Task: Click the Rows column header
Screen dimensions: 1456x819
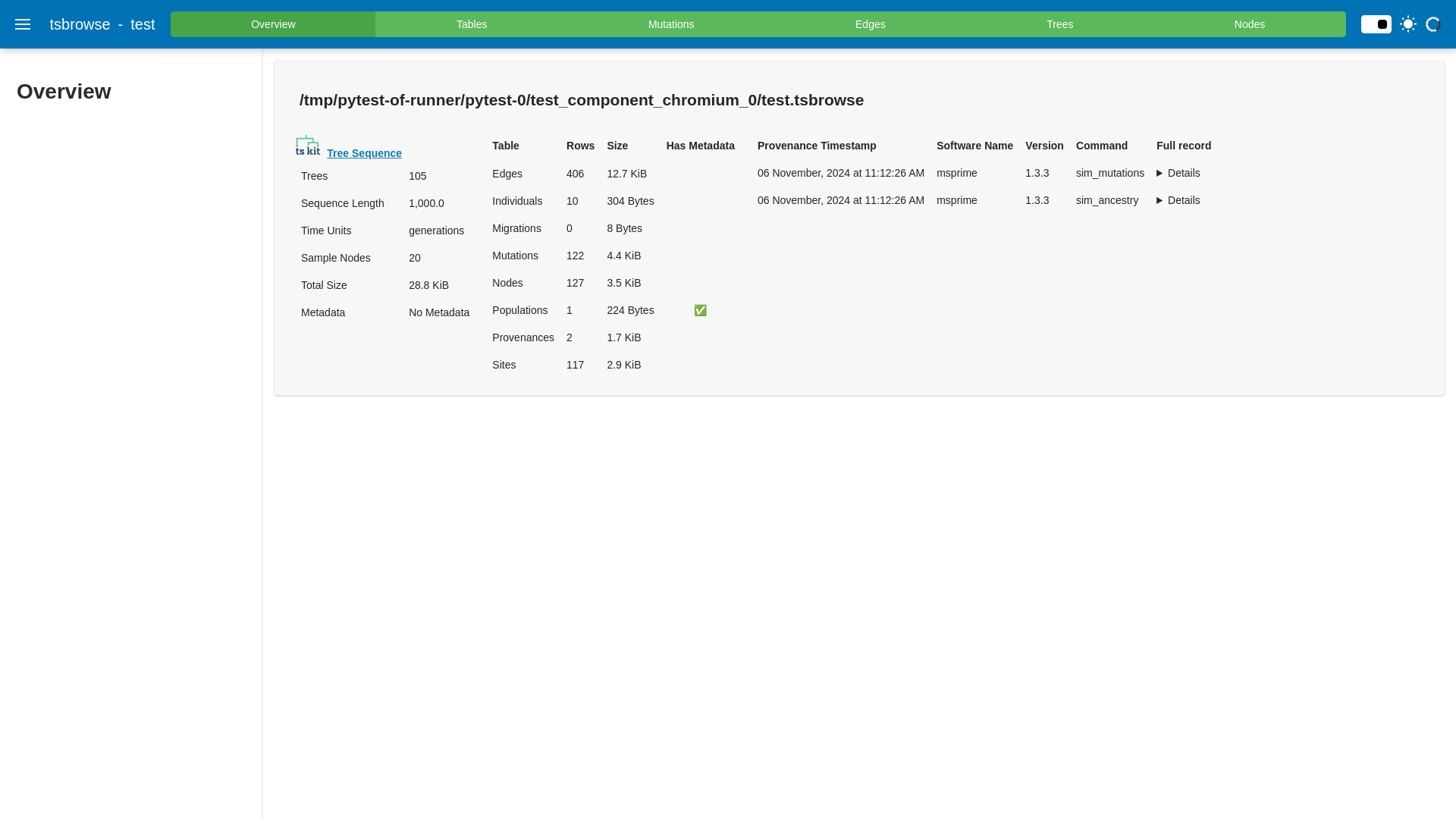Action: coord(580,146)
